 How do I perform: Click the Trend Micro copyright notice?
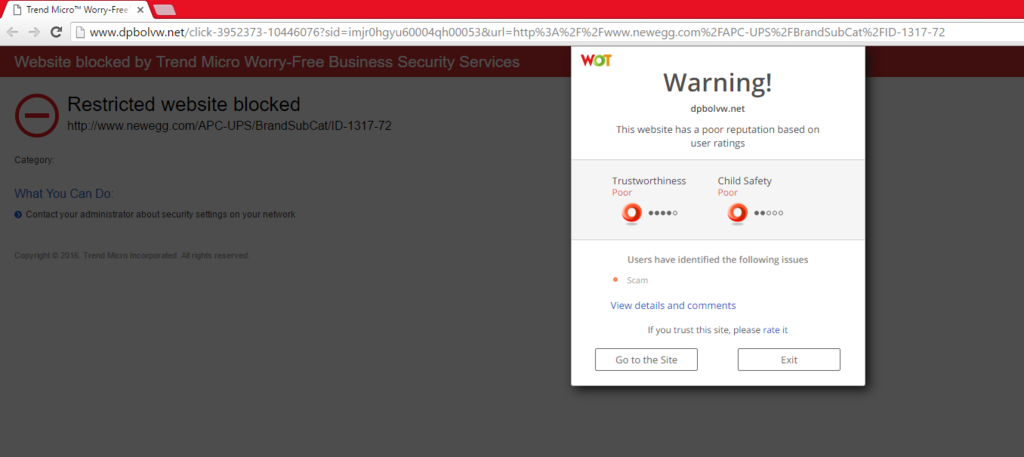pyautogui.click(x=132, y=256)
